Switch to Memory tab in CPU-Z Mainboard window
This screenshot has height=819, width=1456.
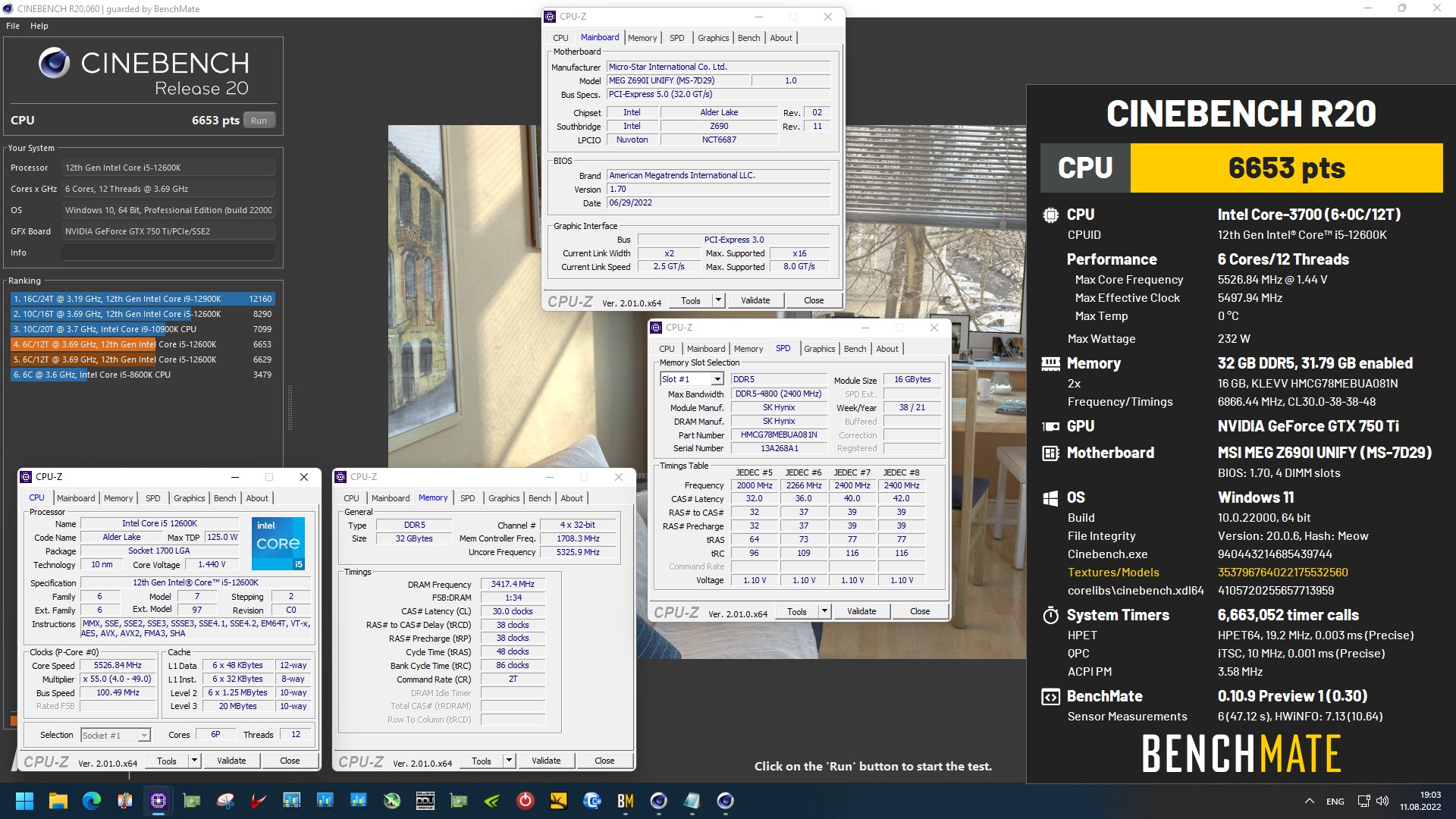pos(642,38)
